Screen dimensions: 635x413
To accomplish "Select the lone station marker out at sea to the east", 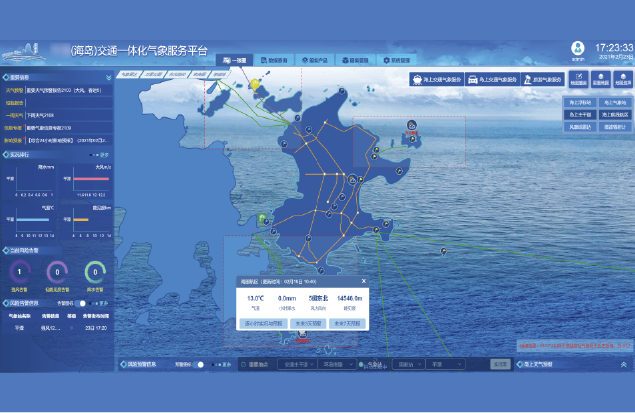I will pyautogui.click(x=444, y=251).
